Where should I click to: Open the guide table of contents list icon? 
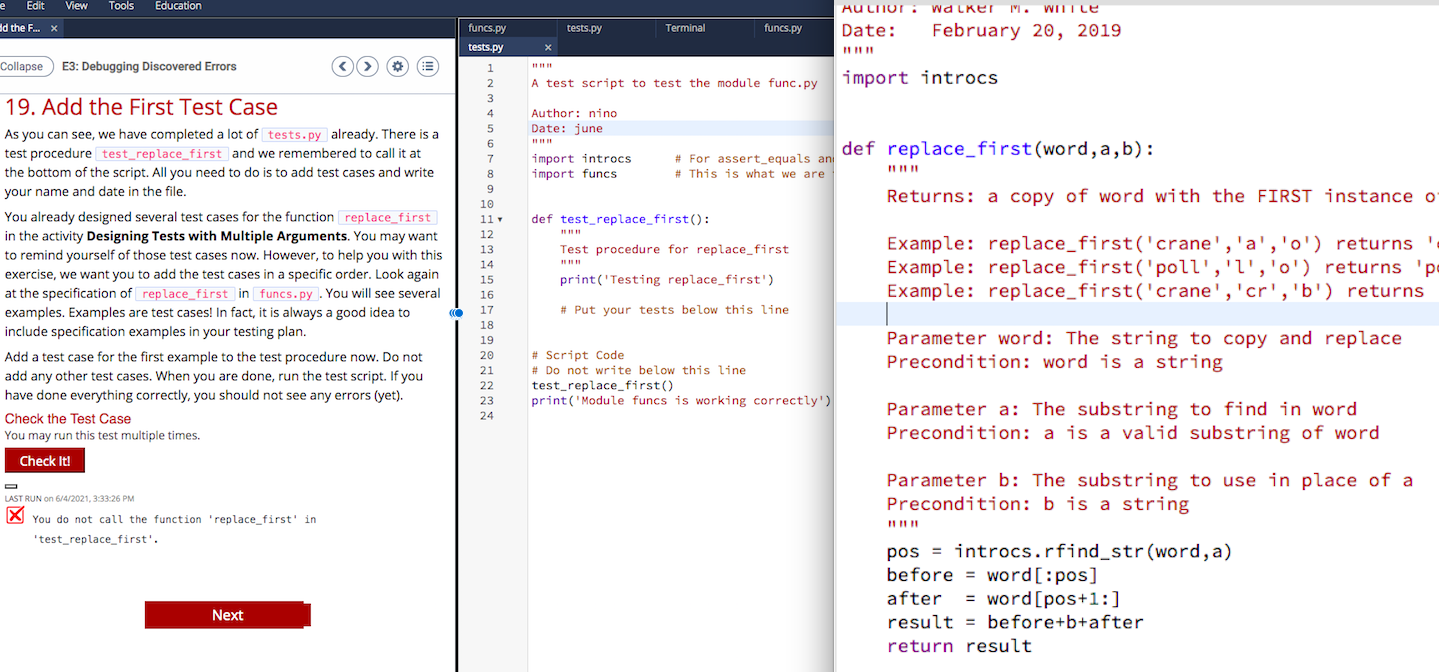428,67
